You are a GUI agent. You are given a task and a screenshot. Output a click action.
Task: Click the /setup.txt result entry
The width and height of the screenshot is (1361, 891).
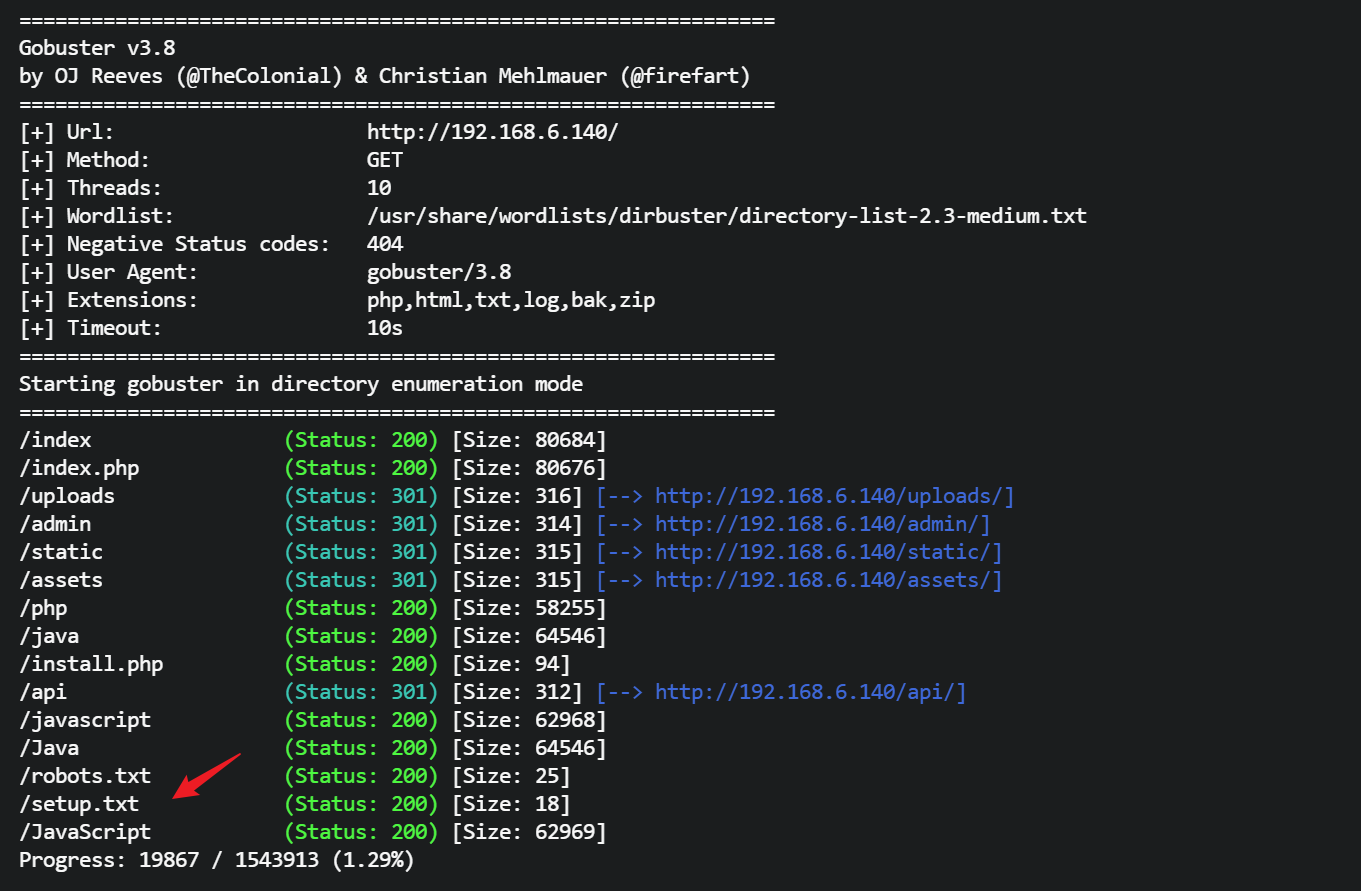coord(79,804)
